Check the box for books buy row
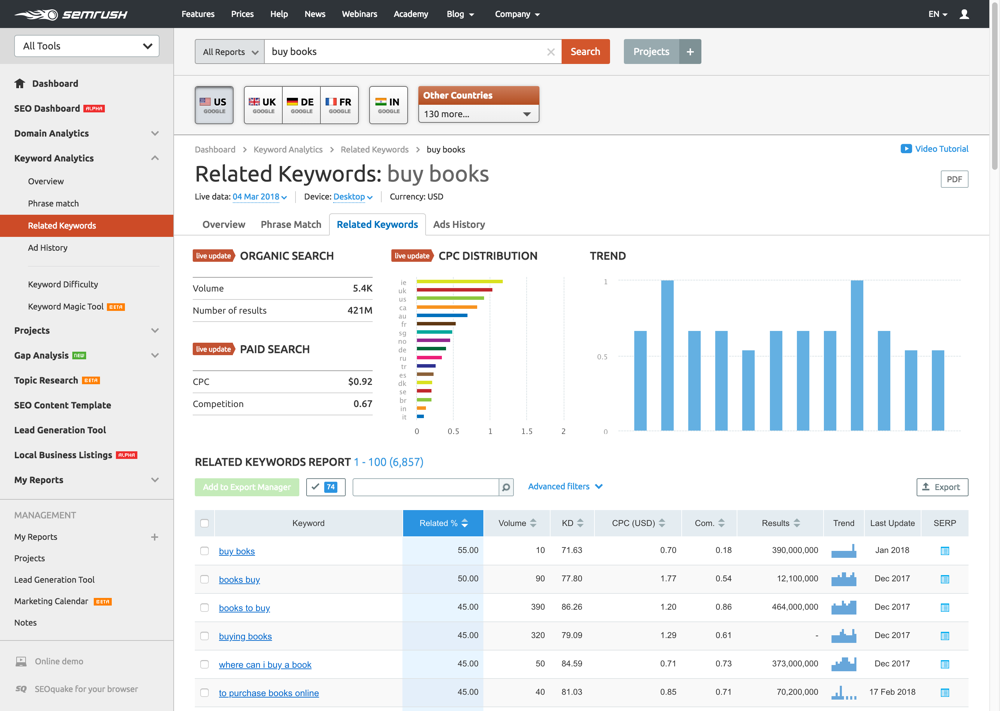The image size is (1000, 711). tap(205, 579)
